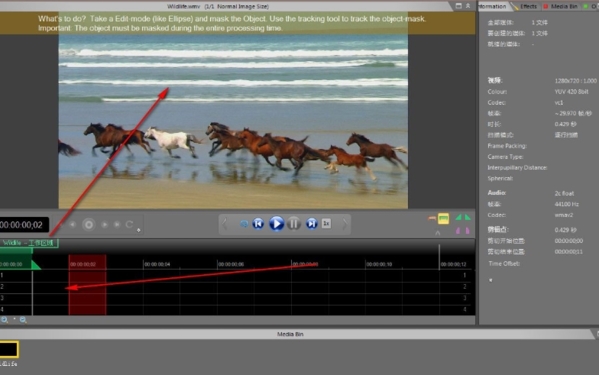The width and height of the screenshot is (599, 375).
Task: Jump to the first frame button
Action: pos(258,224)
